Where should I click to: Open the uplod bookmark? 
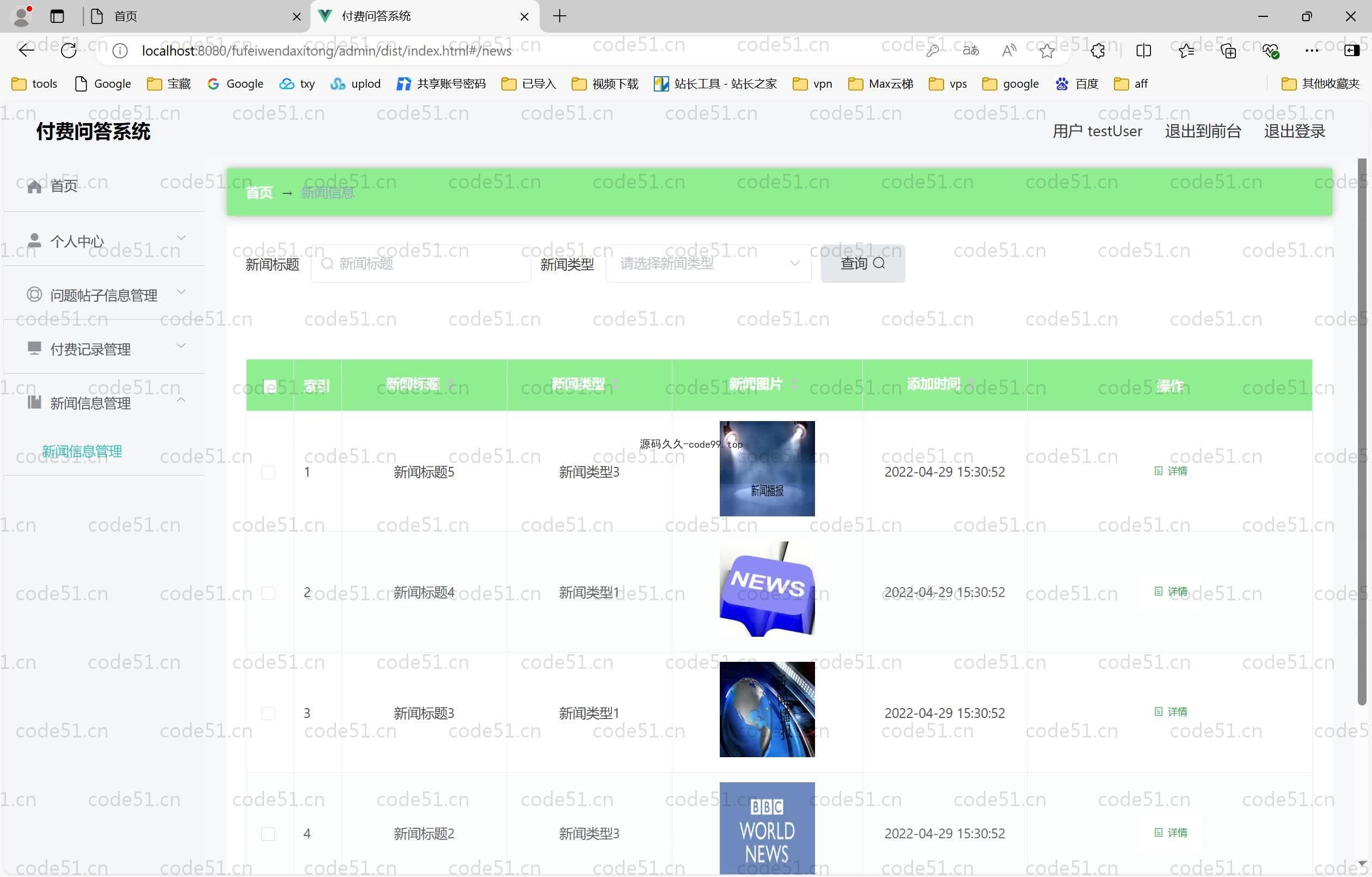point(355,84)
